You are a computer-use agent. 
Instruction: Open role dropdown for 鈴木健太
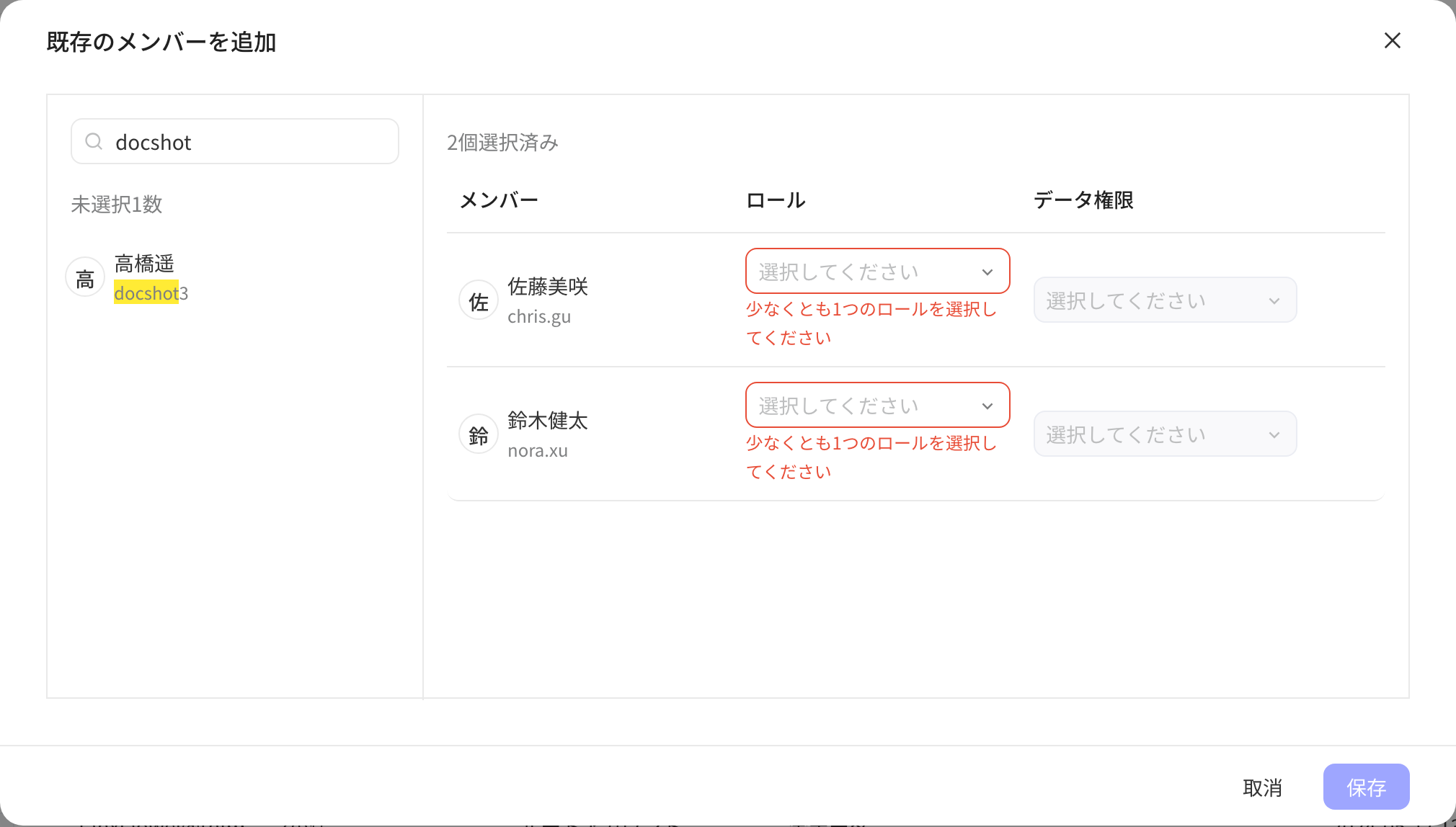pyautogui.click(x=877, y=405)
